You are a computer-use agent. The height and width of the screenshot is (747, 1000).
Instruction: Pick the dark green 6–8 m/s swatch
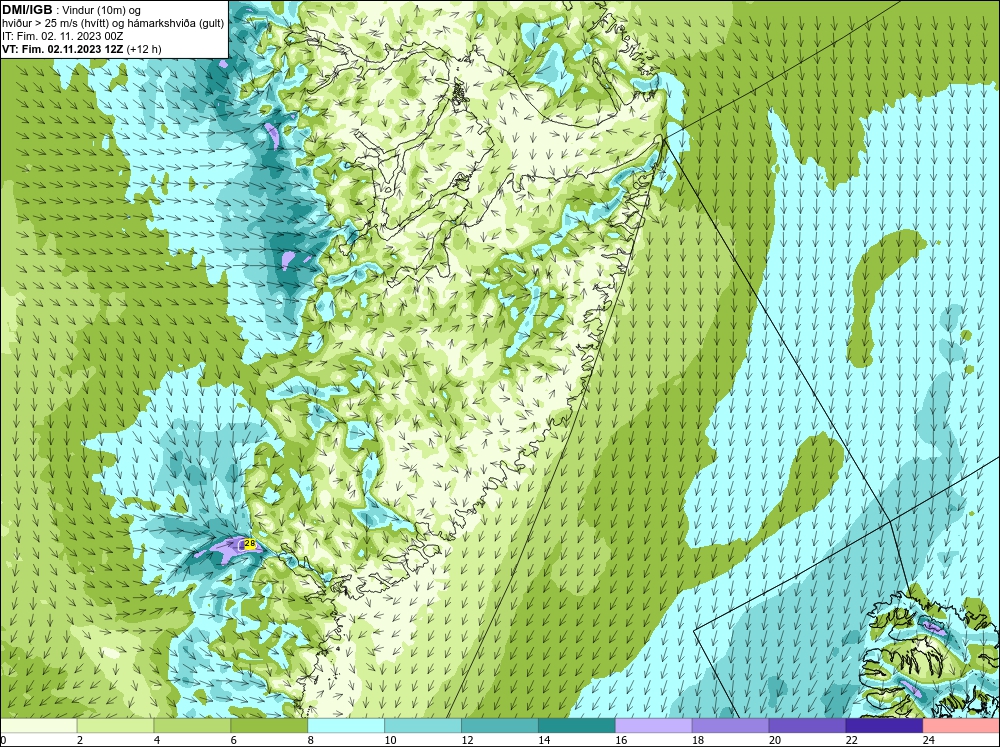point(269,726)
